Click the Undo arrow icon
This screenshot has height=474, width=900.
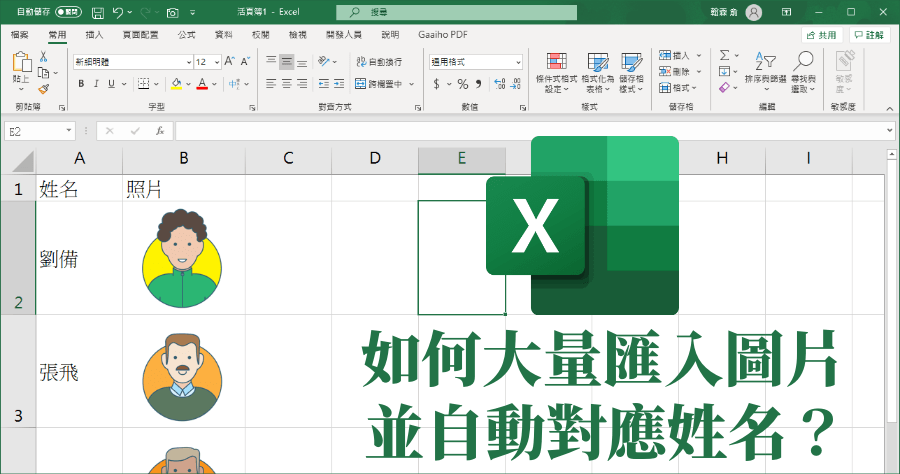pos(118,12)
